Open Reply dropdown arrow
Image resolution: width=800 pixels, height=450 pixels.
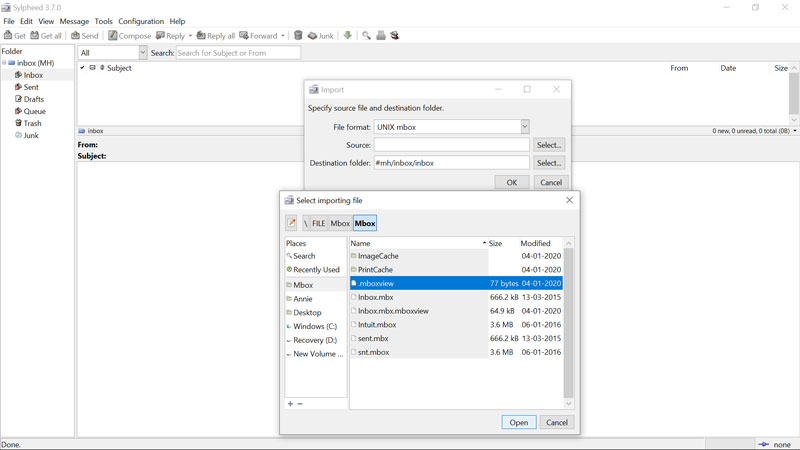click(x=190, y=36)
